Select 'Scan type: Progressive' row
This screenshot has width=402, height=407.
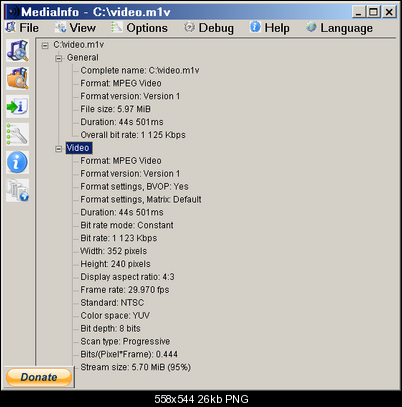pyautogui.click(x=125, y=342)
